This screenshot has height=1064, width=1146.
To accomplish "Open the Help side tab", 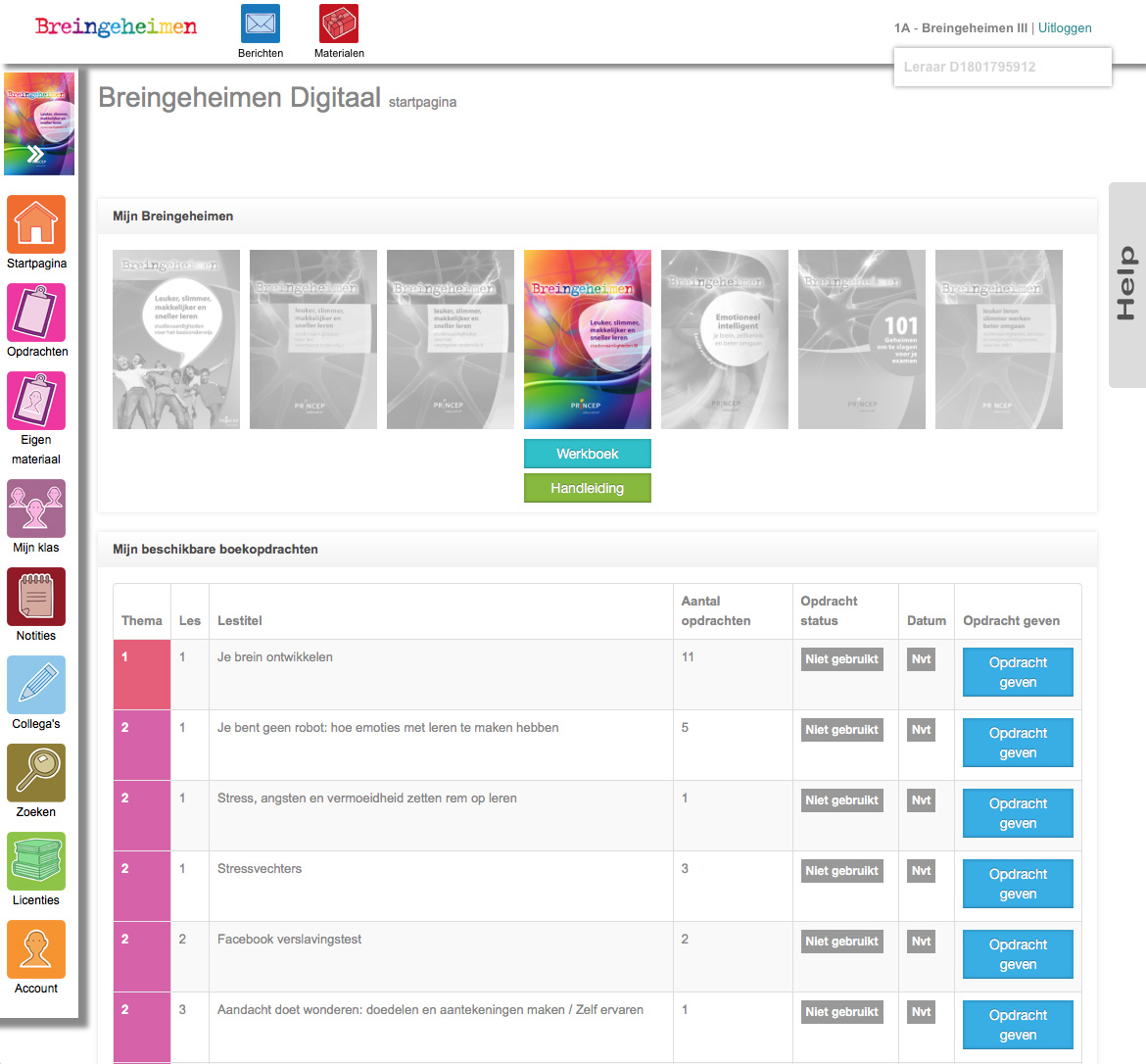I will 1127,284.
